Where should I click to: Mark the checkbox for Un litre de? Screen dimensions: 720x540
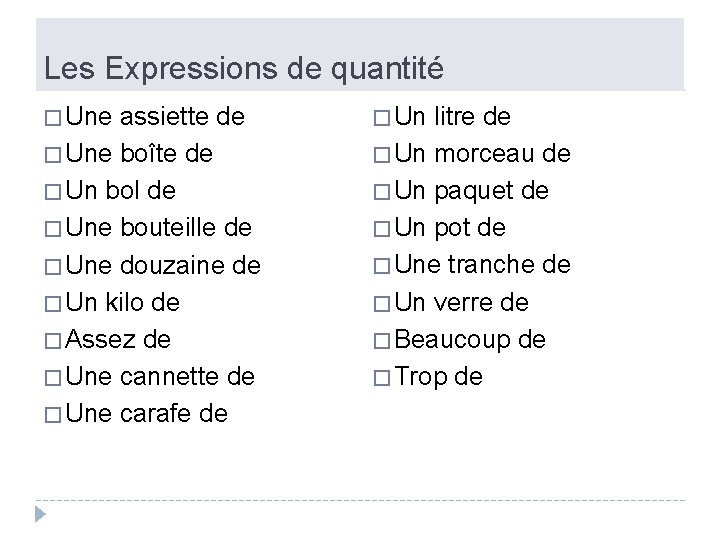pos(382,118)
